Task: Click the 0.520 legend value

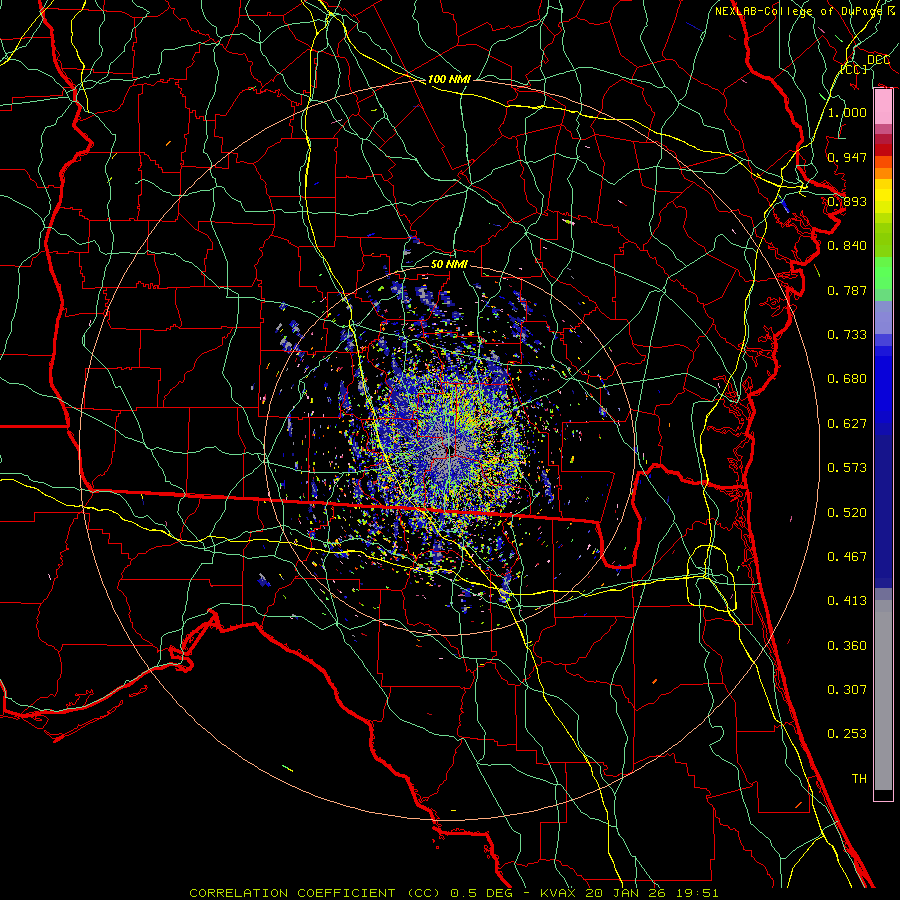Action: (x=847, y=513)
